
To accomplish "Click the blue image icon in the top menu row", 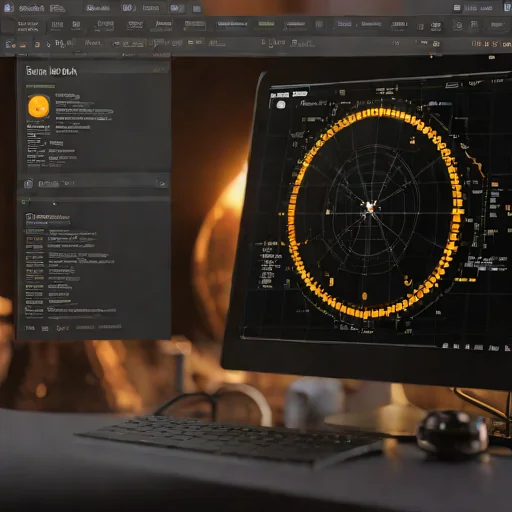I will pyautogui.click(x=175, y=8).
